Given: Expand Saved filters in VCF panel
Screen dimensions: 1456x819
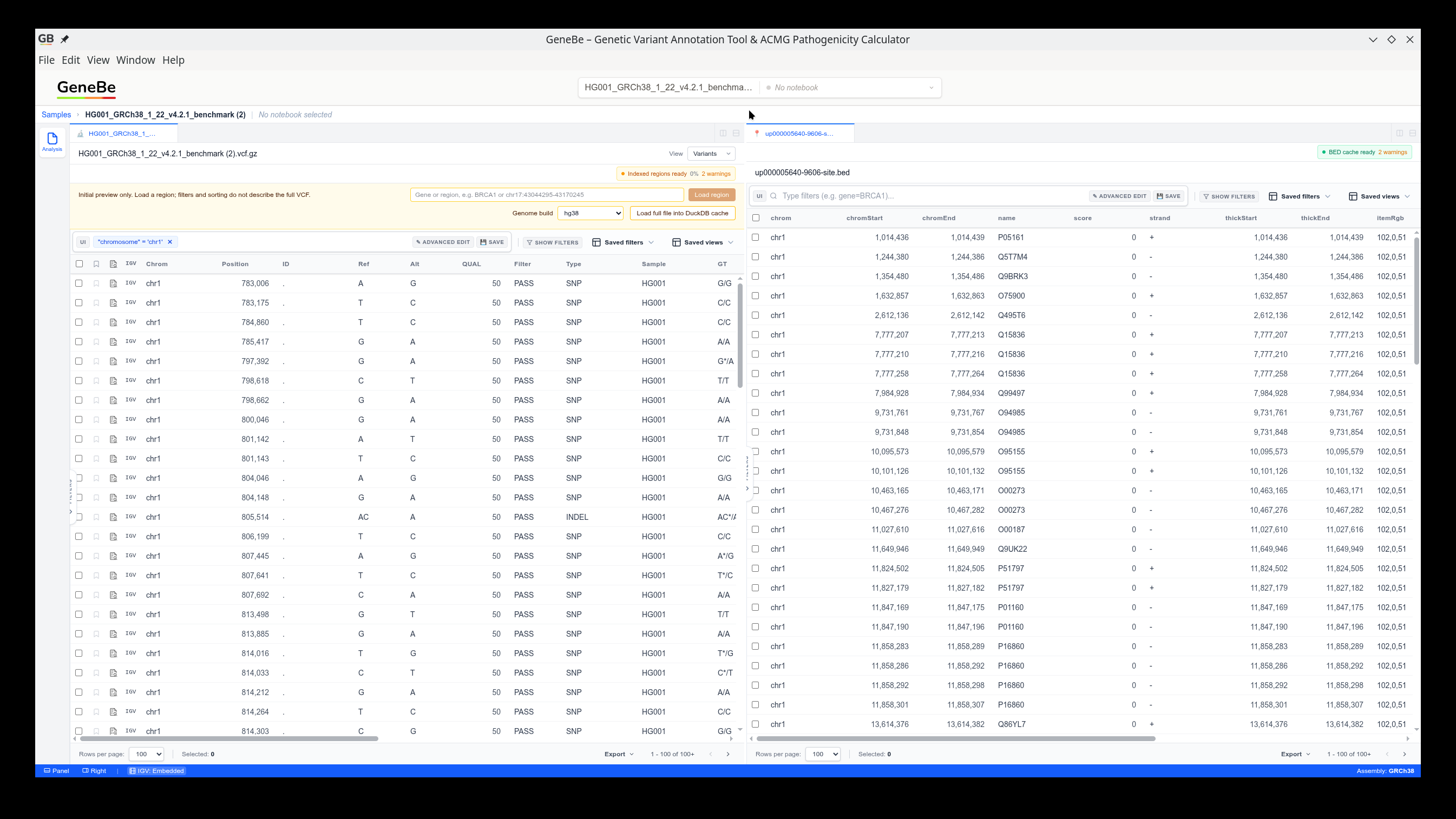Looking at the screenshot, I should pyautogui.click(x=623, y=242).
